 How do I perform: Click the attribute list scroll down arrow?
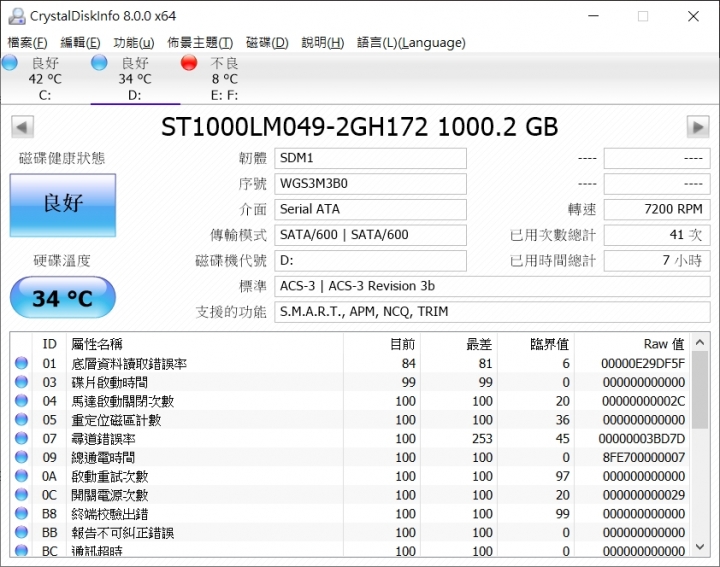tap(700, 546)
